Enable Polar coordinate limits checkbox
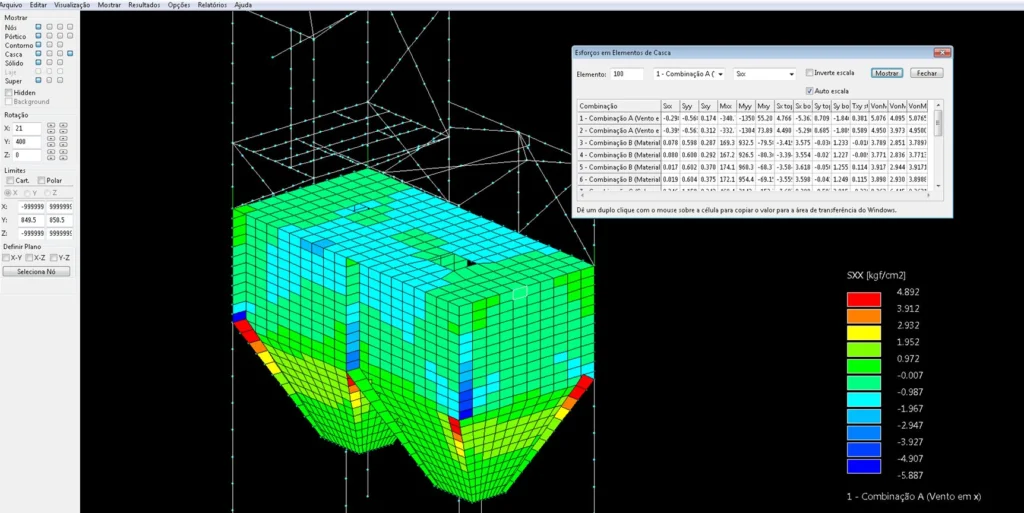Image resolution: width=1024 pixels, height=513 pixels. [39, 180]
